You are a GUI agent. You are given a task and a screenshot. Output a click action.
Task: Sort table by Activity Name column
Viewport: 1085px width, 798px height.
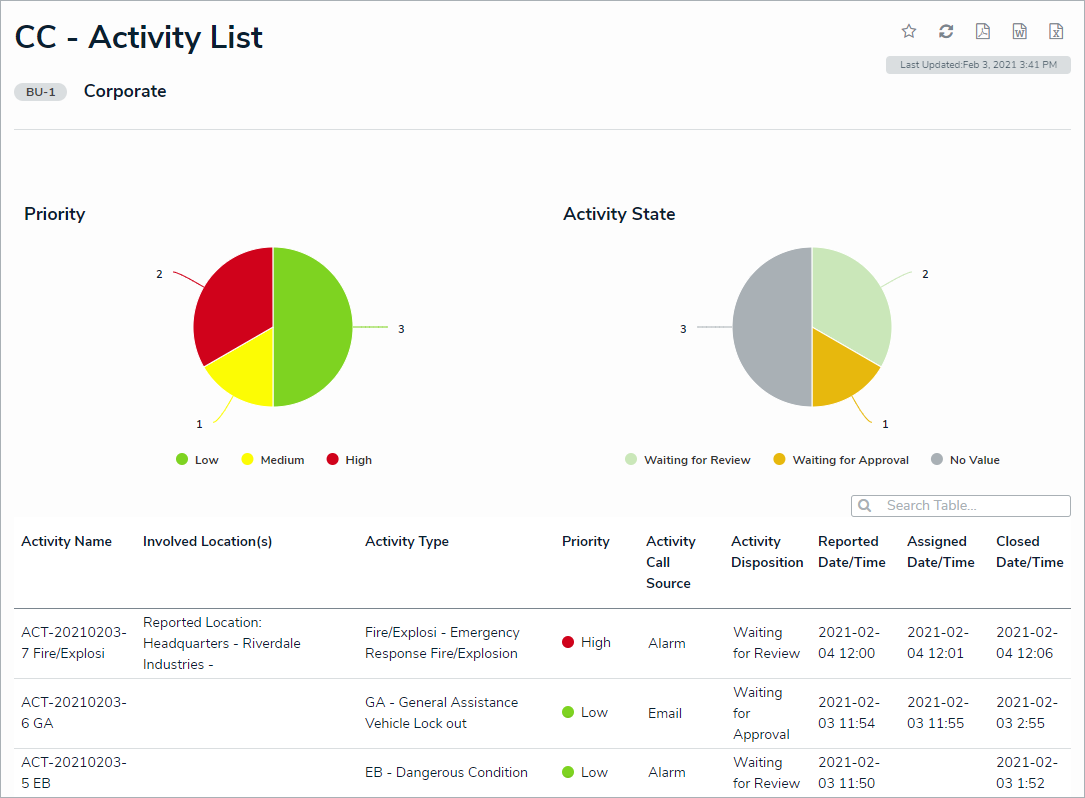click(66, 541)
